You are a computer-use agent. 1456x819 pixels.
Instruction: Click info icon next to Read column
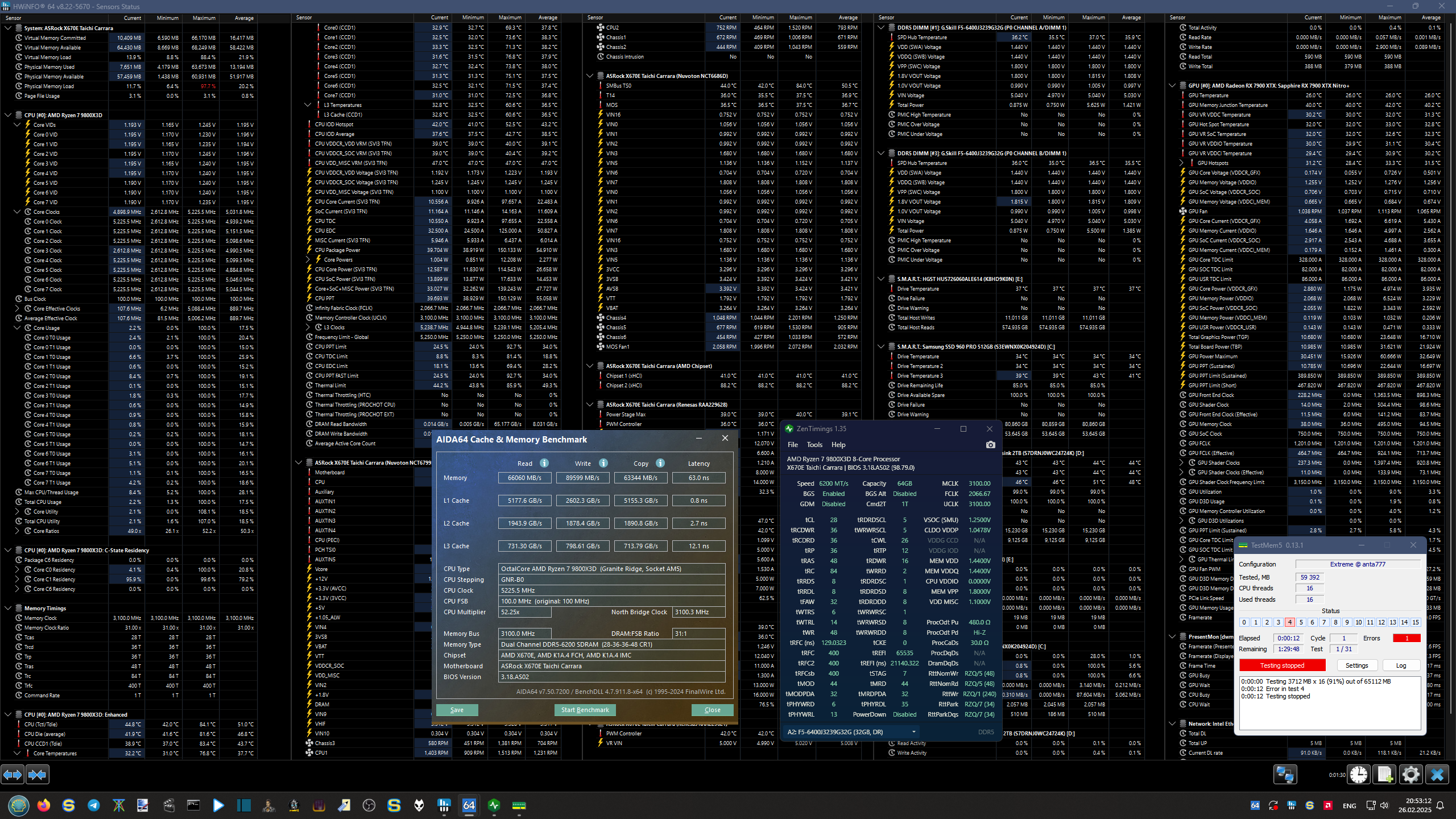[544, 463]
